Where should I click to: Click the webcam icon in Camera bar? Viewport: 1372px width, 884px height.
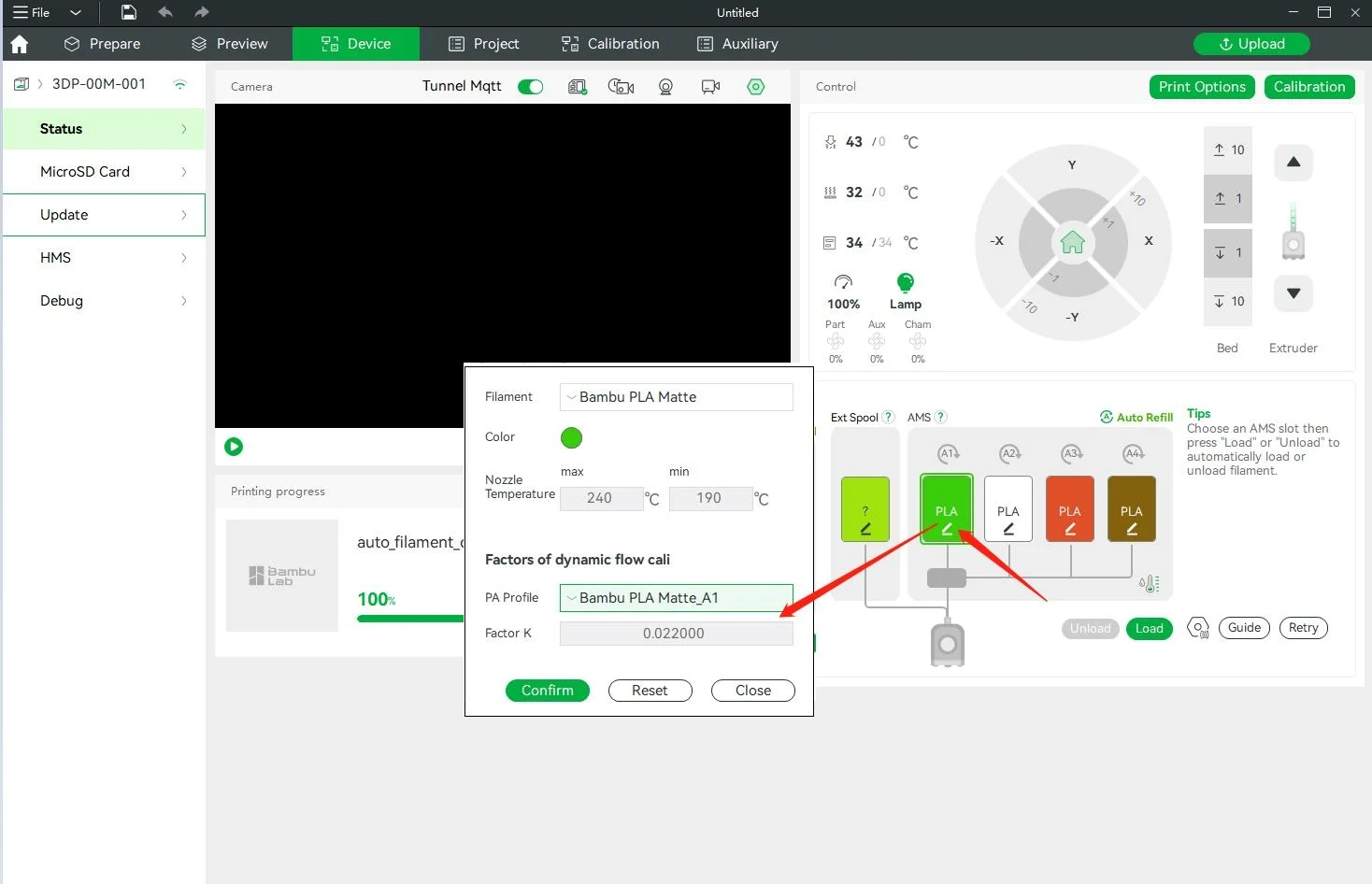click(x=665, y=87)
